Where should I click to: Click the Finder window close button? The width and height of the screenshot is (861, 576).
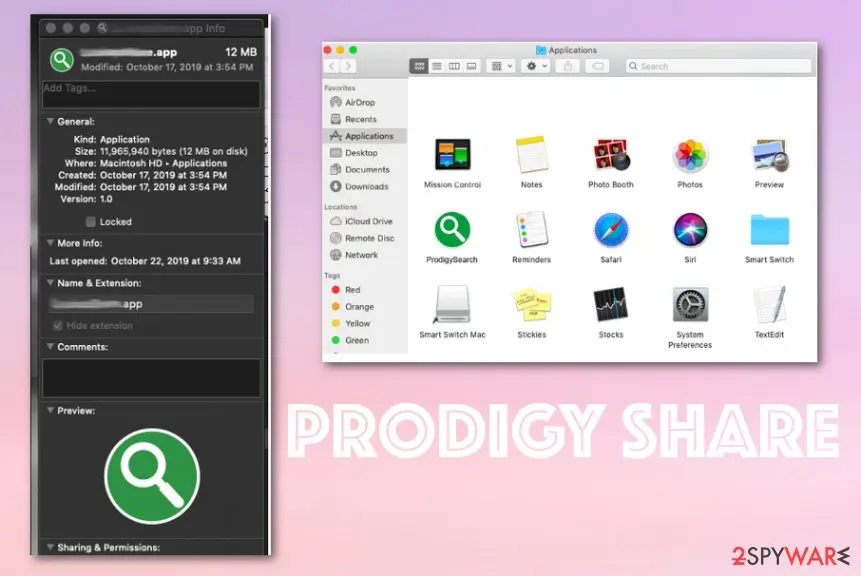coord(328,50)
